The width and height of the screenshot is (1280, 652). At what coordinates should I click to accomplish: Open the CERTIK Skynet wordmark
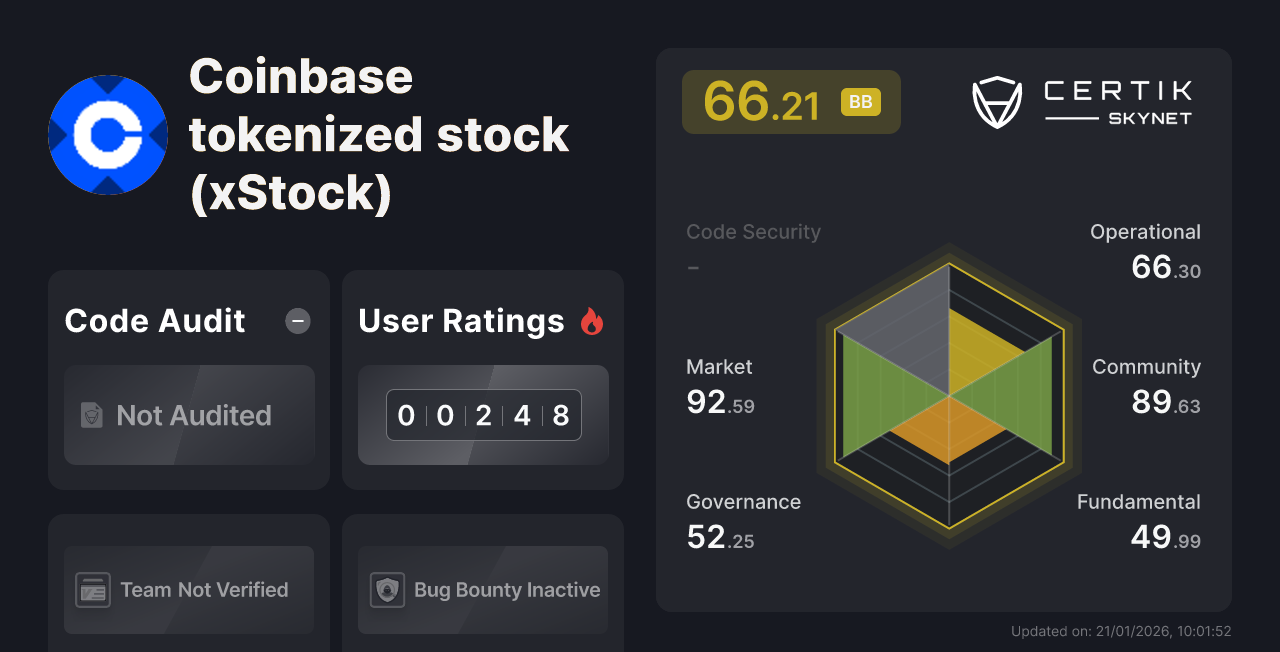click(x=1115, y=100)
